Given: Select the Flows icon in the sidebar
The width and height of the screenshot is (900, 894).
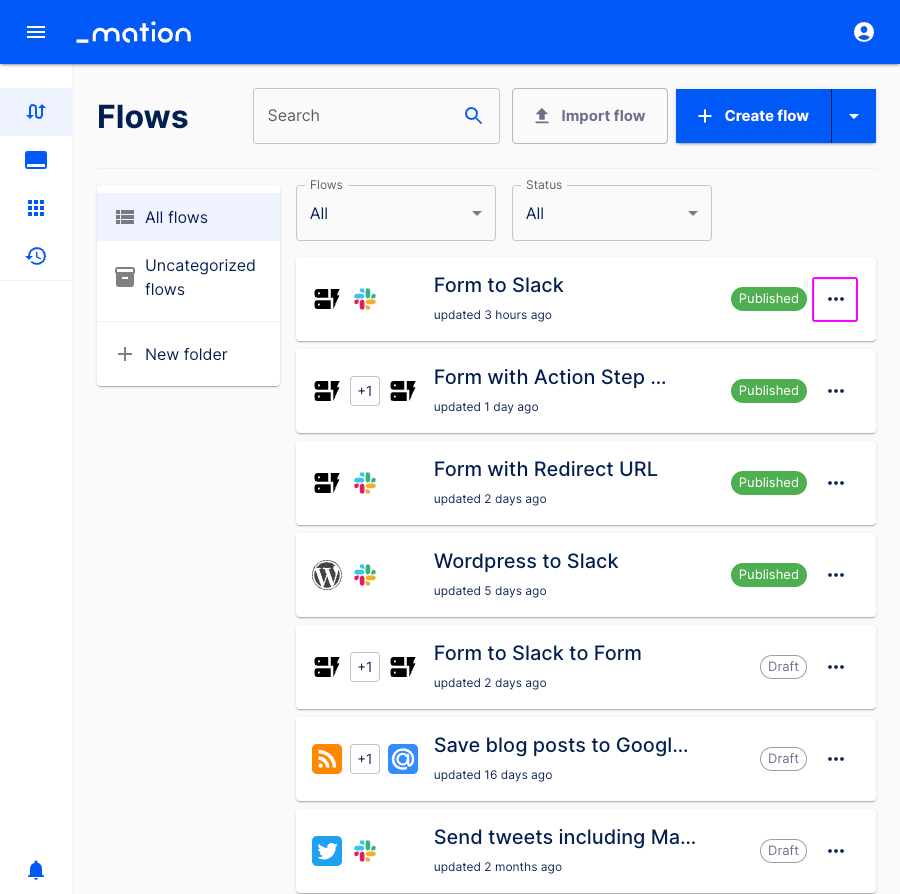Looking at the screenshot, I should tap(36, 112).
